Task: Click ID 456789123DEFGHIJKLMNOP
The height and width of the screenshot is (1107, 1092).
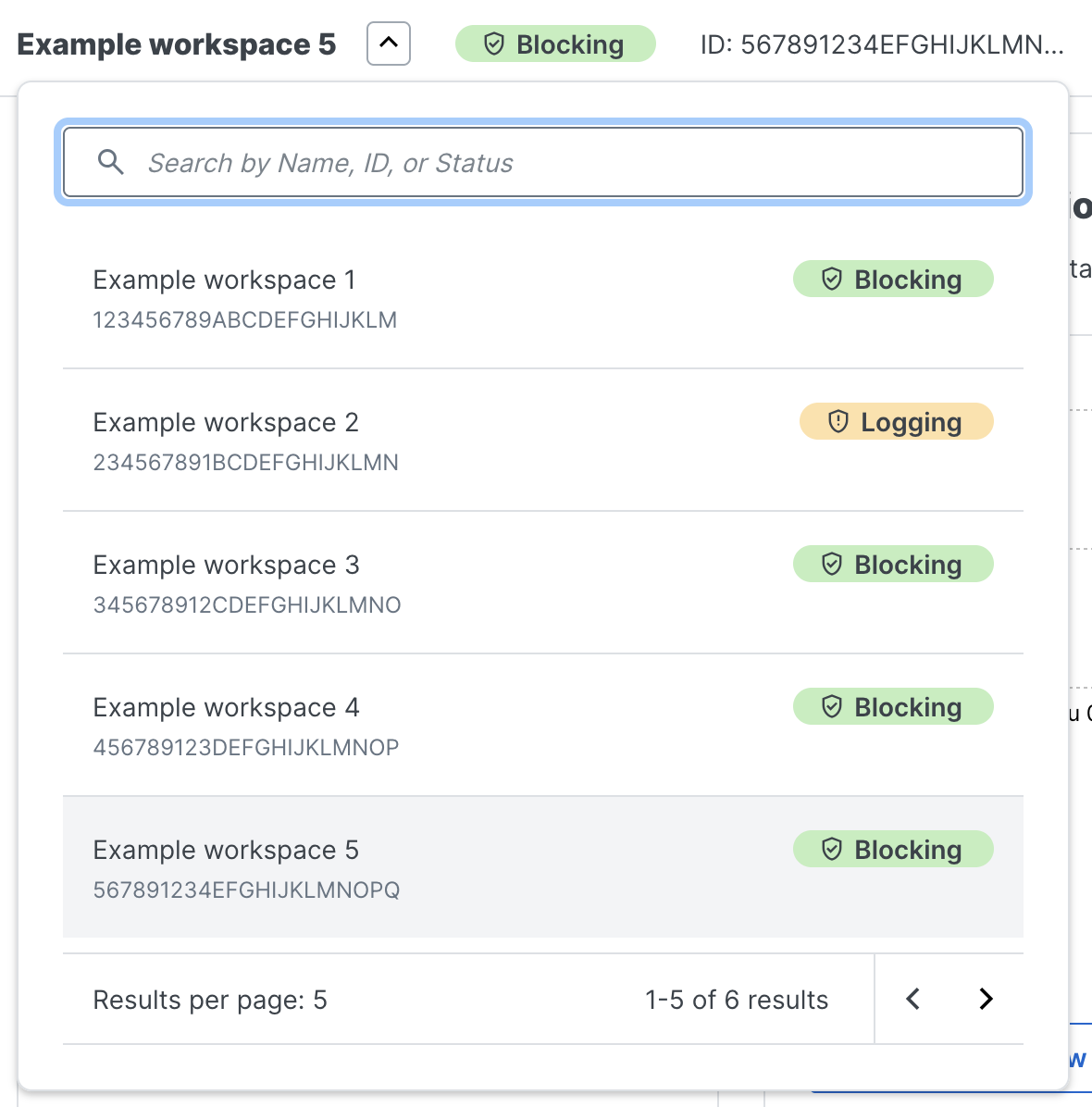Action: coord(245,748)
